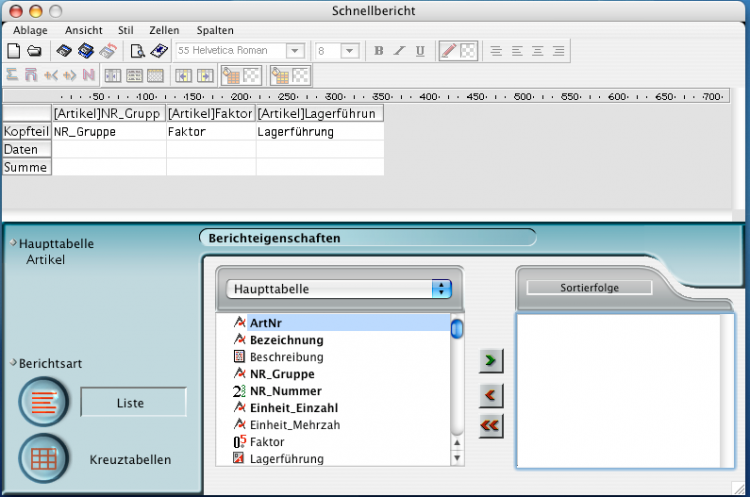Toggle italic formatting in toolbar

399,51
